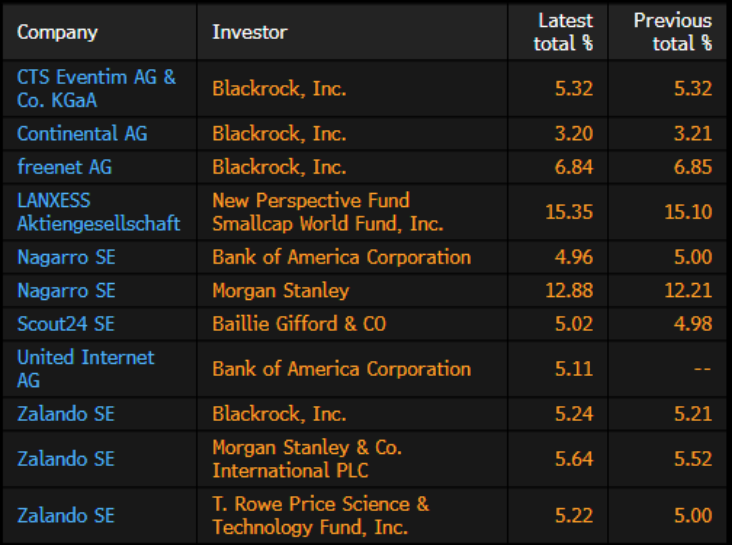Image resolution: width=732 pixels, height=545 pixels.
Task: Click the 4.98 previous total value
Action: [x=693, y=324]
